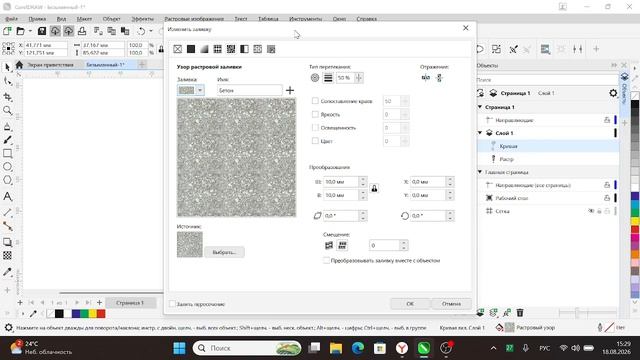Mirror tiles vertically icon

pyautogui.click(x=440, y=78)
